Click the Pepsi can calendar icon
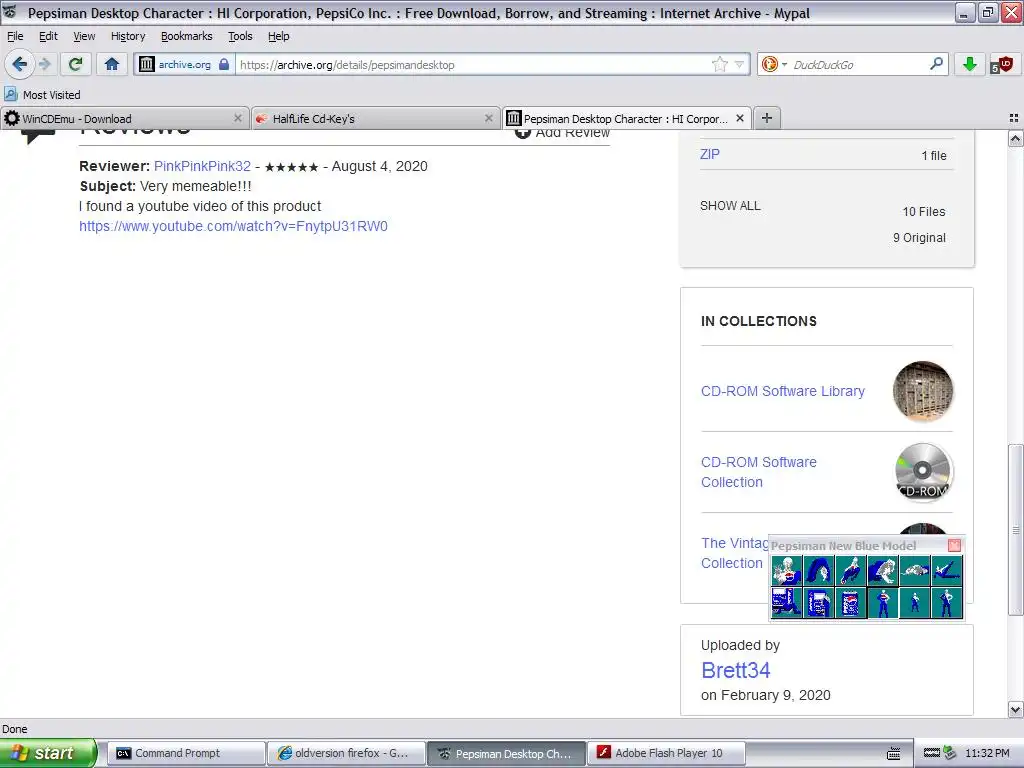 click(x=850, y=602)
